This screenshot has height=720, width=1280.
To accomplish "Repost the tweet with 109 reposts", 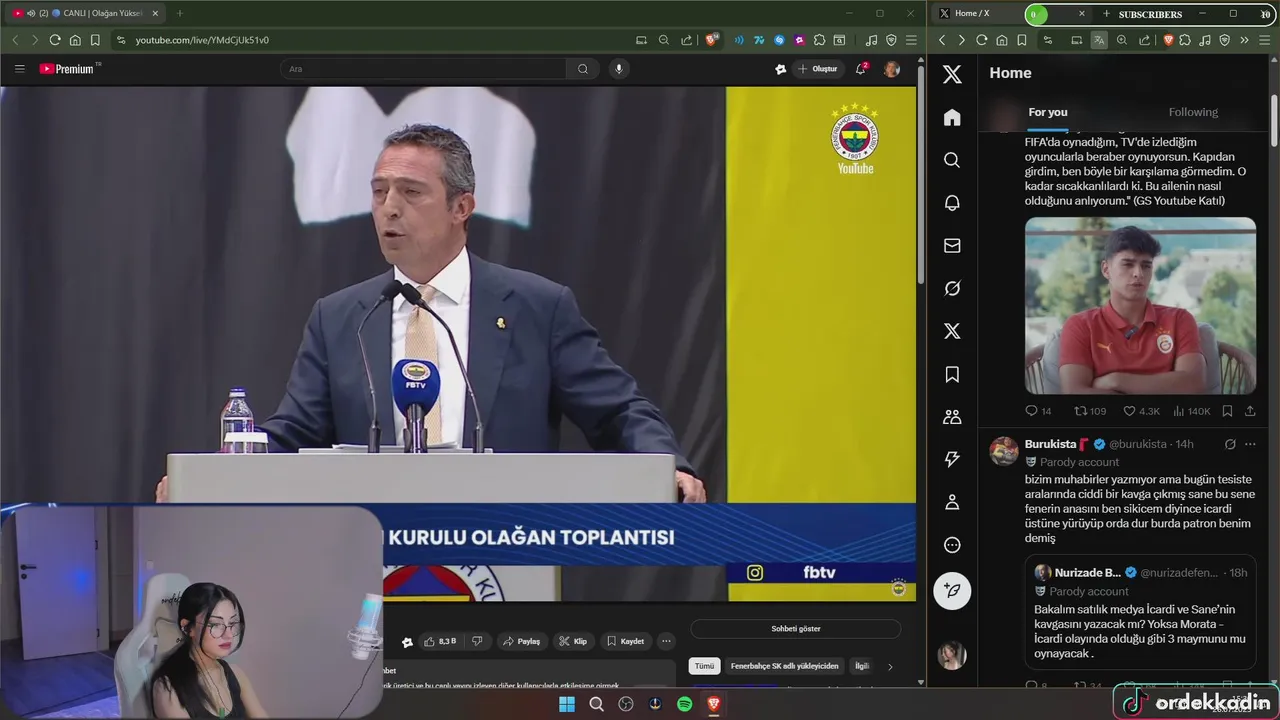I will (x=1090, y=411).
